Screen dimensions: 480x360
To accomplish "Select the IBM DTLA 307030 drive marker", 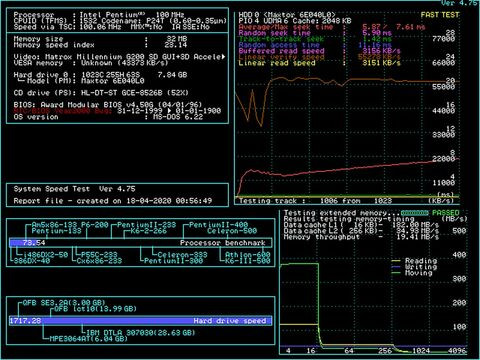I will [141, 332].
